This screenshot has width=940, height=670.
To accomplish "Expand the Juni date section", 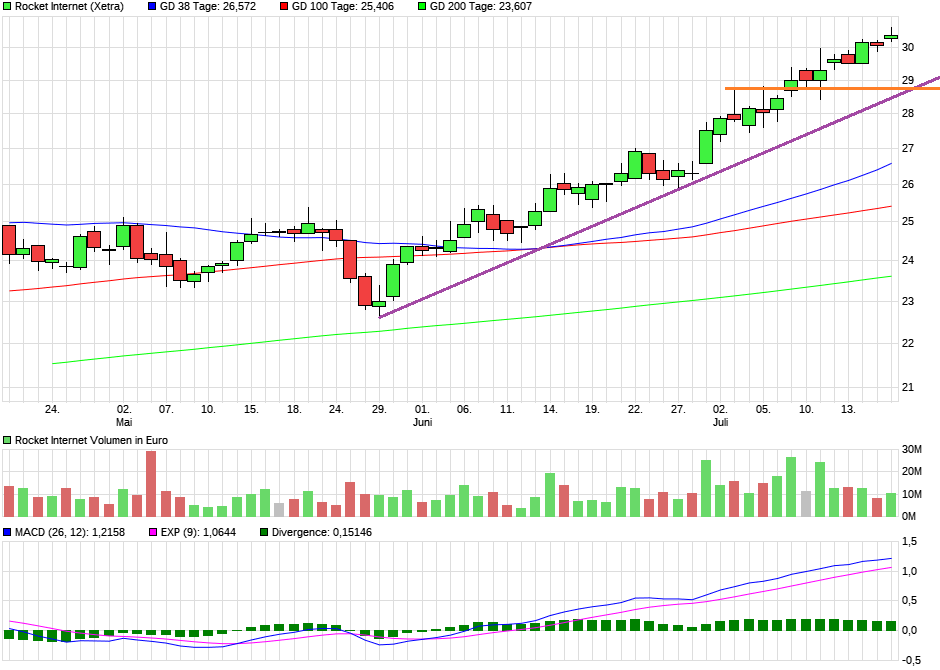I will 421,421.
